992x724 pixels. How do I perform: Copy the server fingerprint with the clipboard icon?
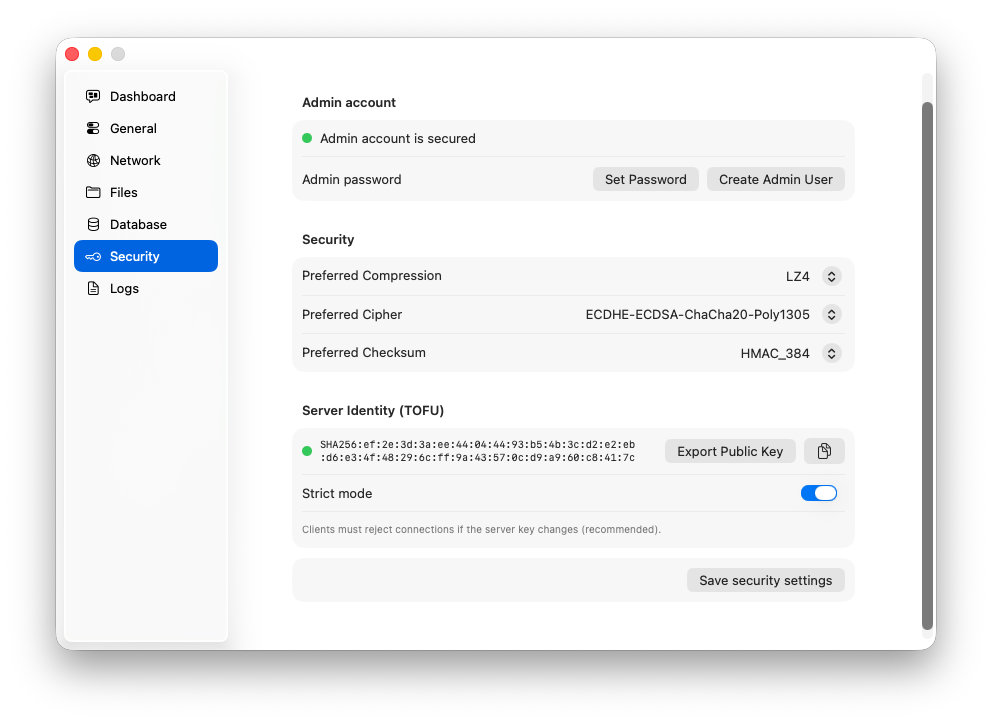[x=824, y=451]
